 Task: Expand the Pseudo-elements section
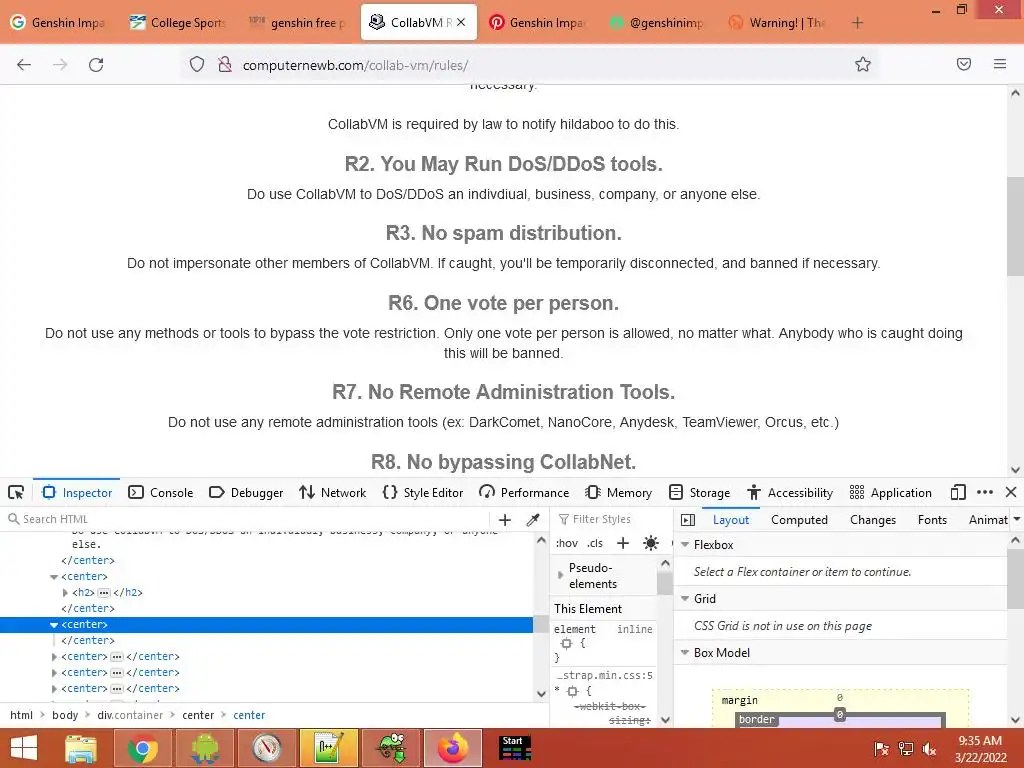tap(560, 575)
